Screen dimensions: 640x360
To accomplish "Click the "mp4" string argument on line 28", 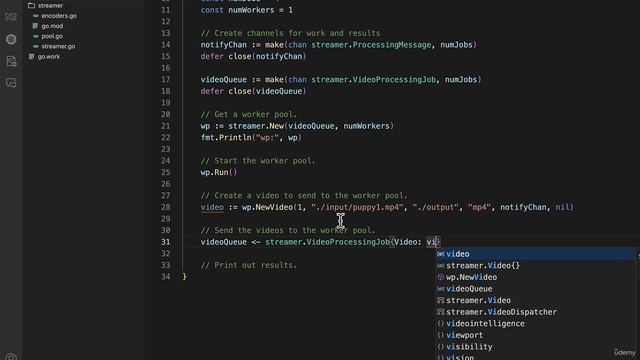I will (x=479, y=207).
